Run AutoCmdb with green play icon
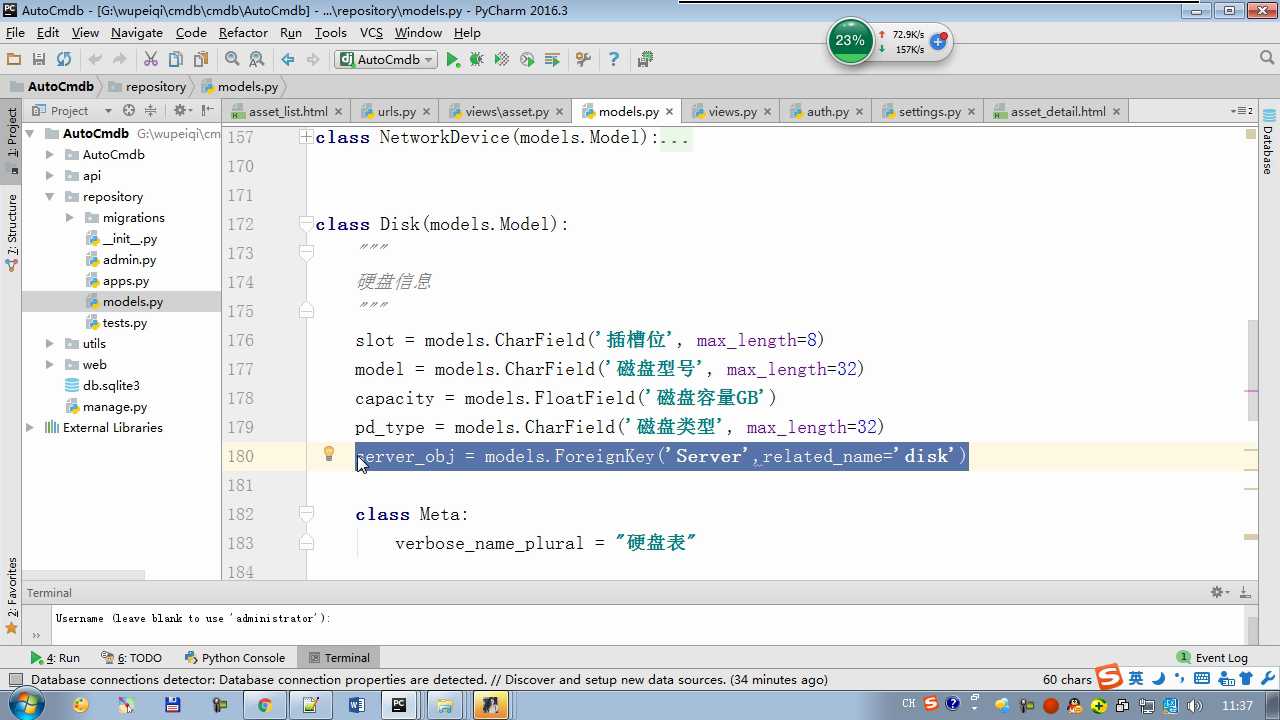Image resolution: width=1280 pixels, height=720 pixels. [x=453, y=60]
